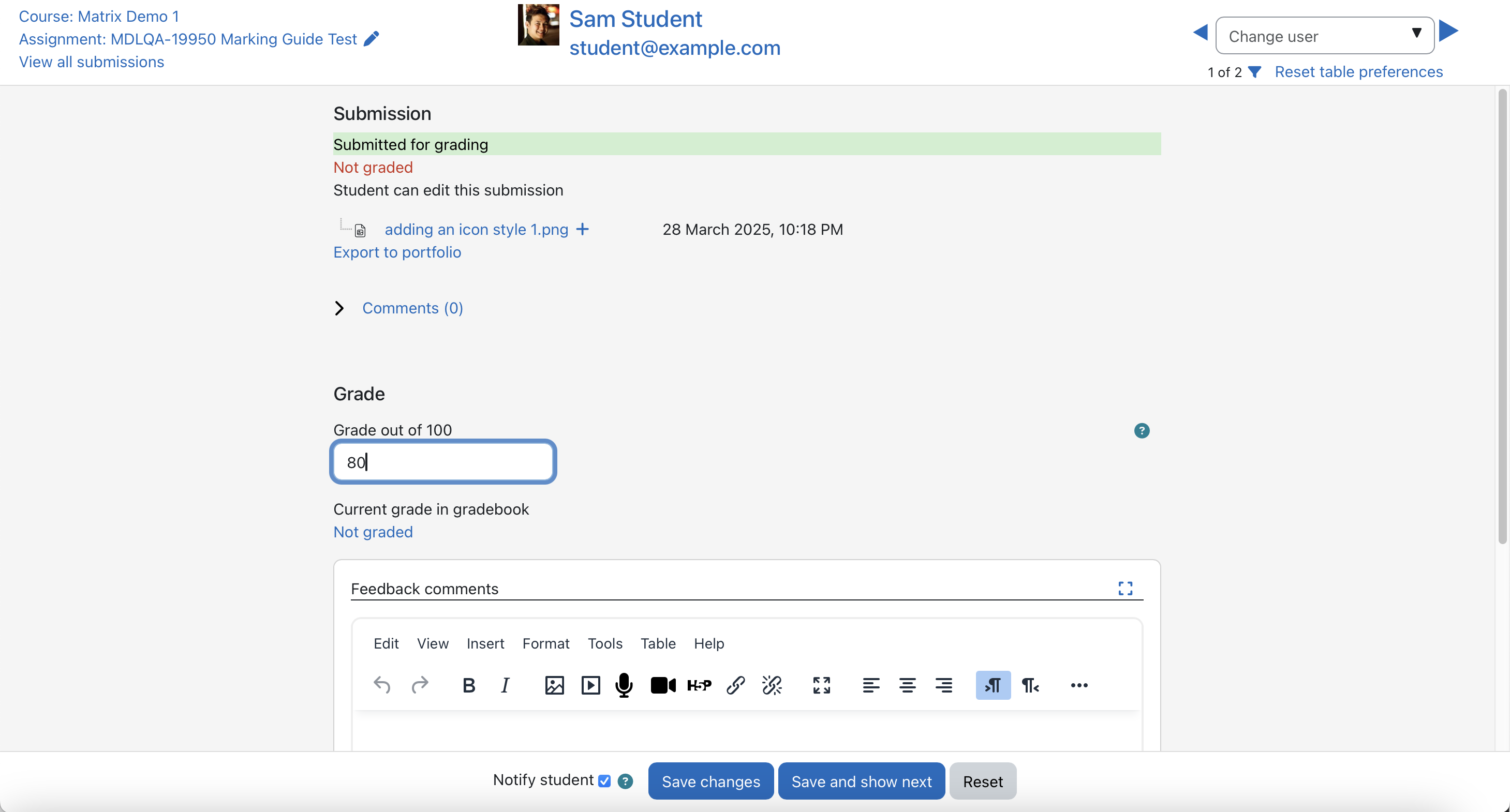
Task: Set right-to-left text direction
Action: coord(1030,685)
